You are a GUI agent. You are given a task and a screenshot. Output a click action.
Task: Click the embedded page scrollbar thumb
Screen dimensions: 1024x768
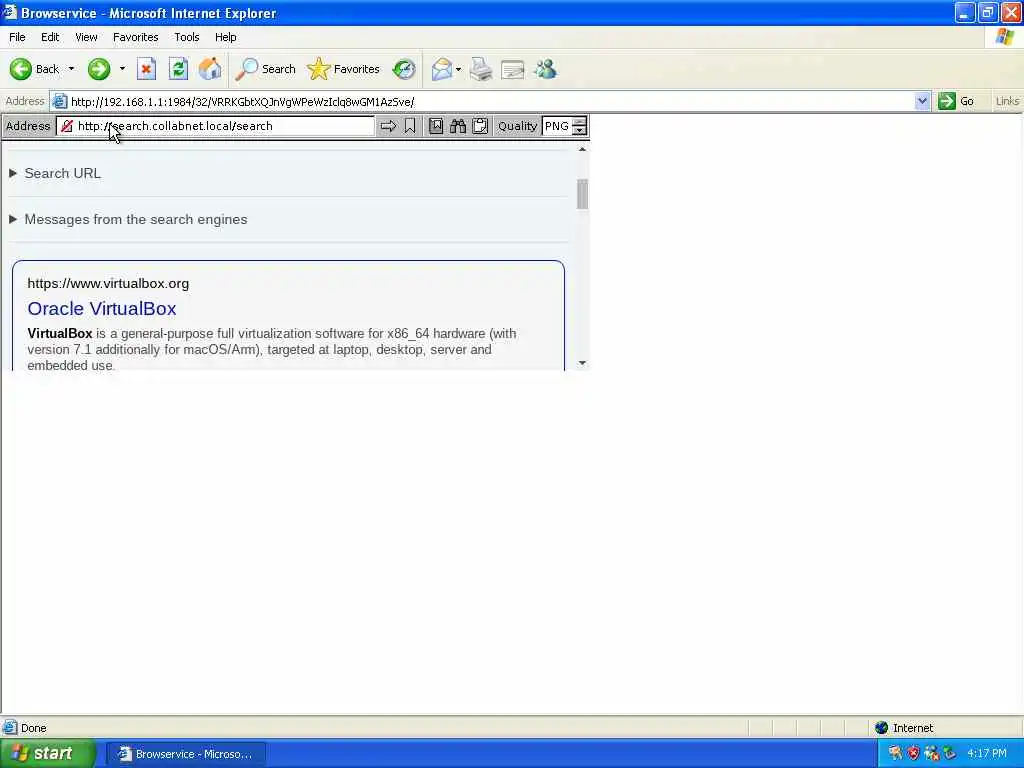(x=582, y=194)
